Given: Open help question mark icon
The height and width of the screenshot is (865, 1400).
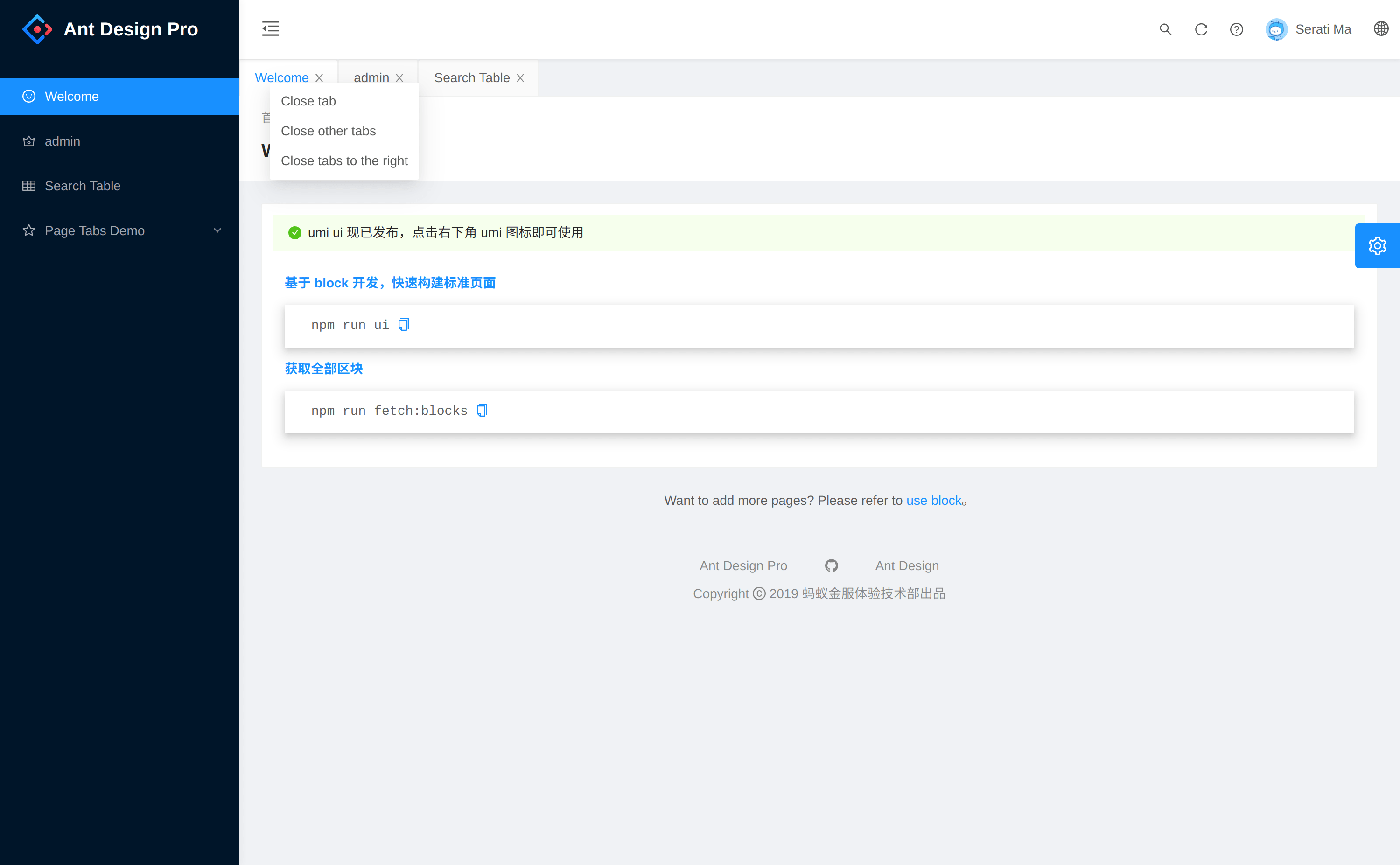Looking at the screenshot, I should coord(1236,29).
